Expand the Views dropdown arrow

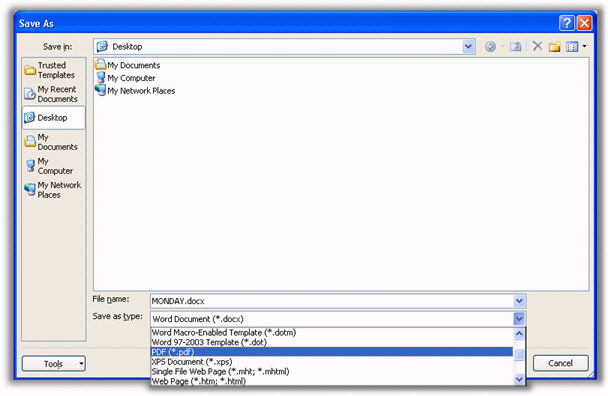[x=584, y=47]
